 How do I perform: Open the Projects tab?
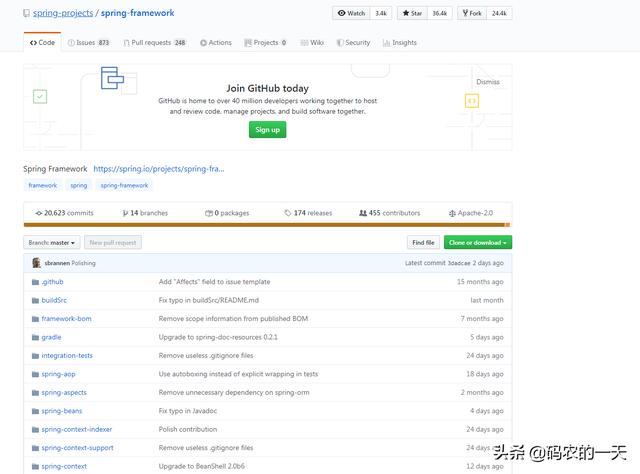point(265,42)
